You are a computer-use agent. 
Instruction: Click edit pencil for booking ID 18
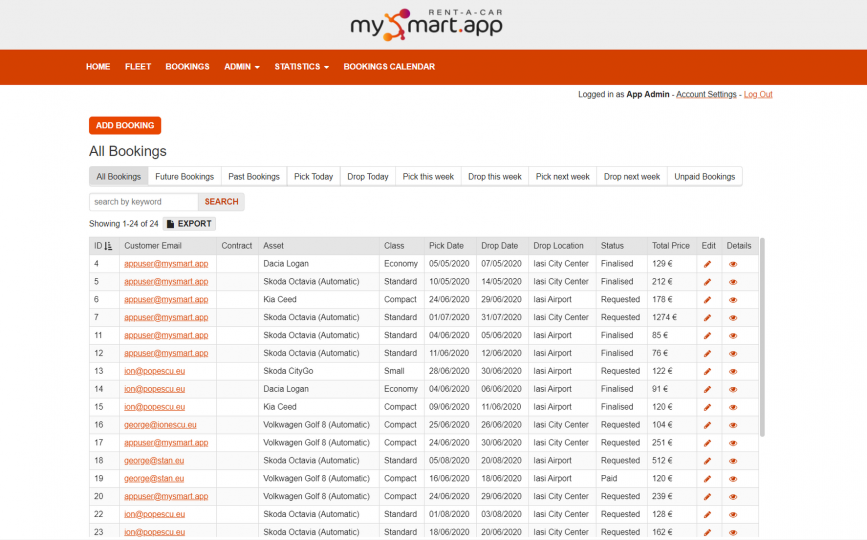707,461
